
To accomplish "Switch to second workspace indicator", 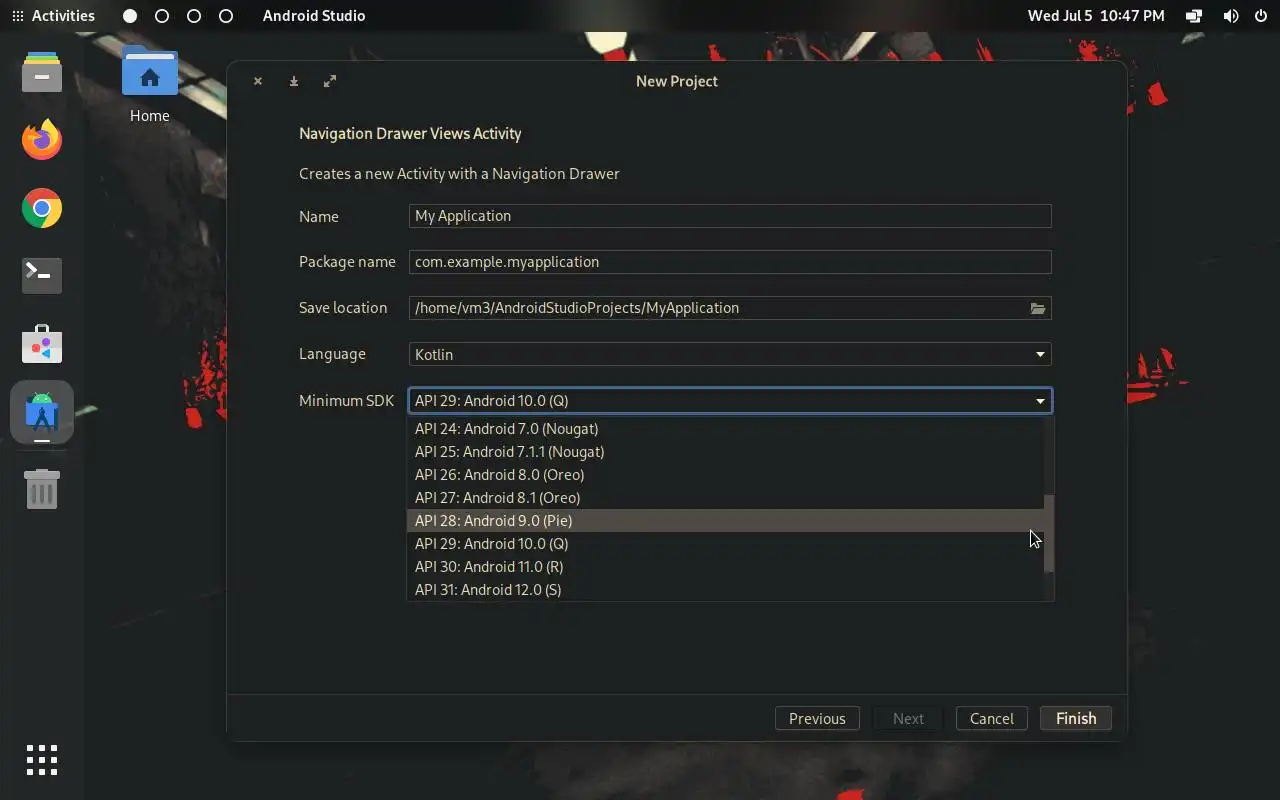I will [162, 16].
